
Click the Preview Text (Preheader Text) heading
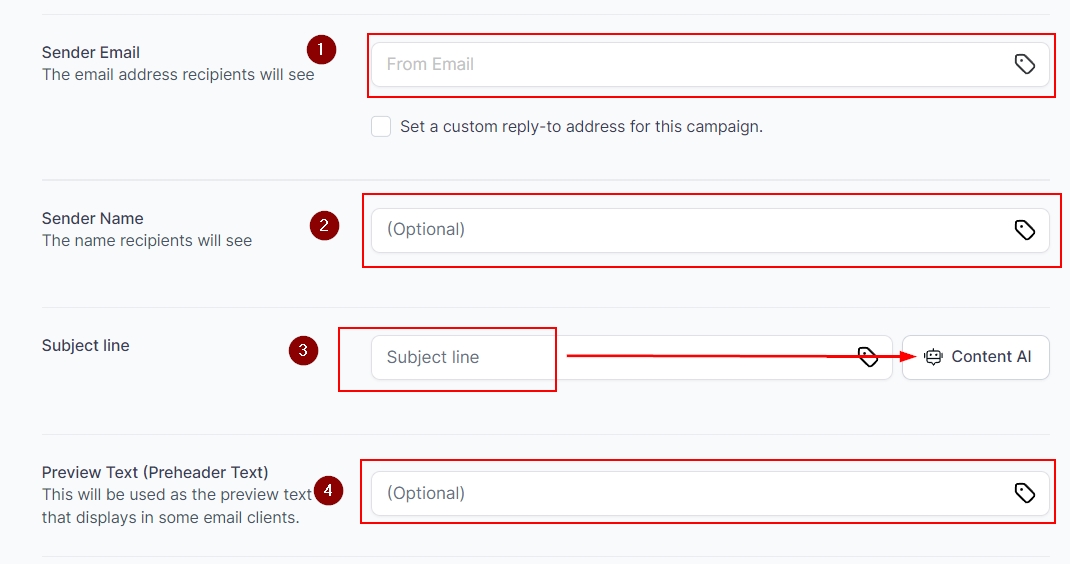click(x=155, y=472)
